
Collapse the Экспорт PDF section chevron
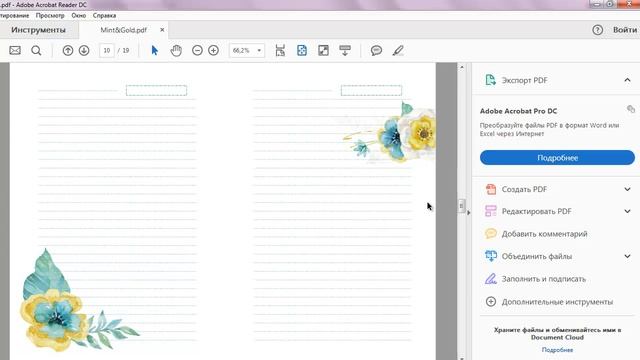627,80
